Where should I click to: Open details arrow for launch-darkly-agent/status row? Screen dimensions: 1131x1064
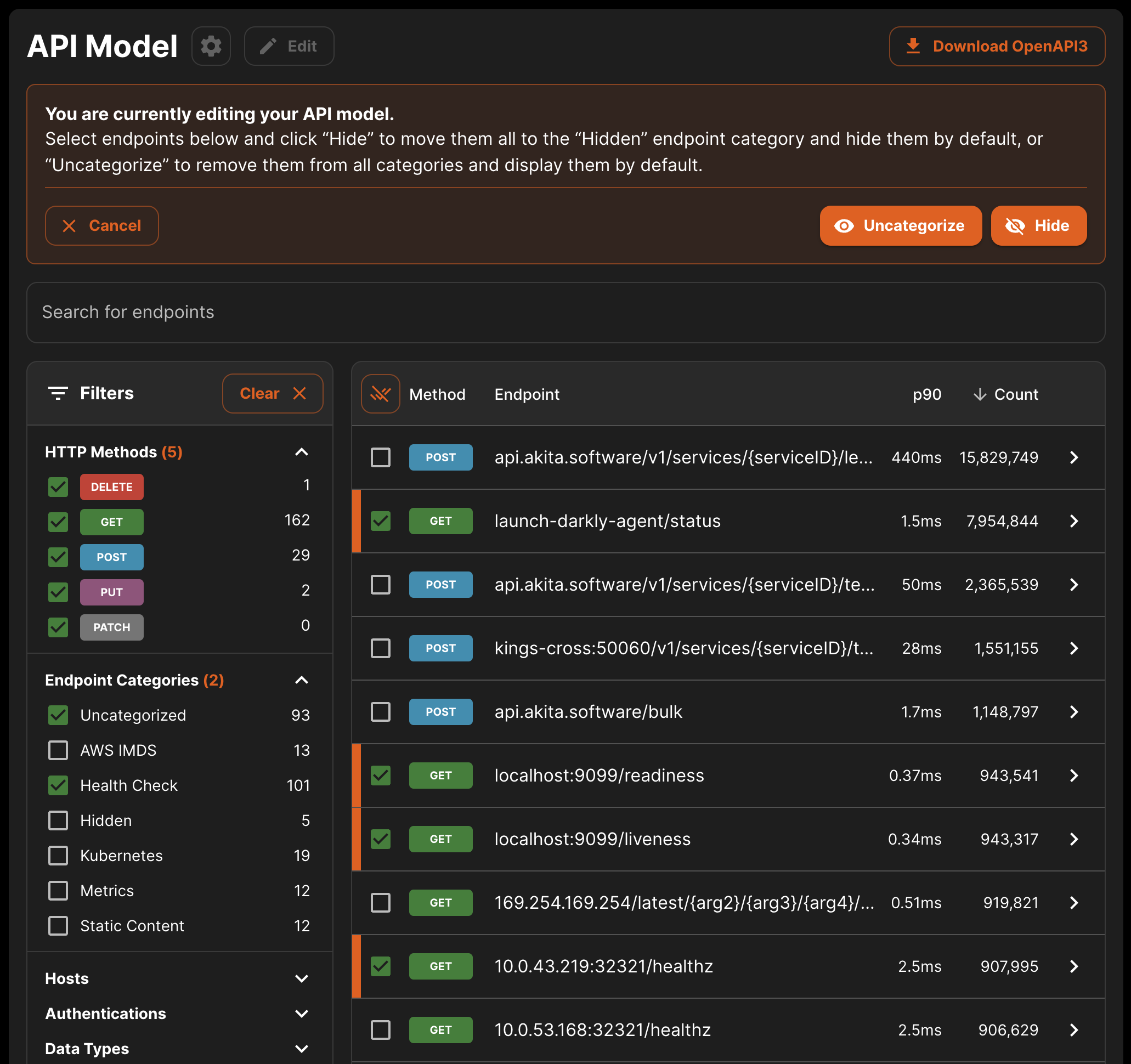point(1073,521)
